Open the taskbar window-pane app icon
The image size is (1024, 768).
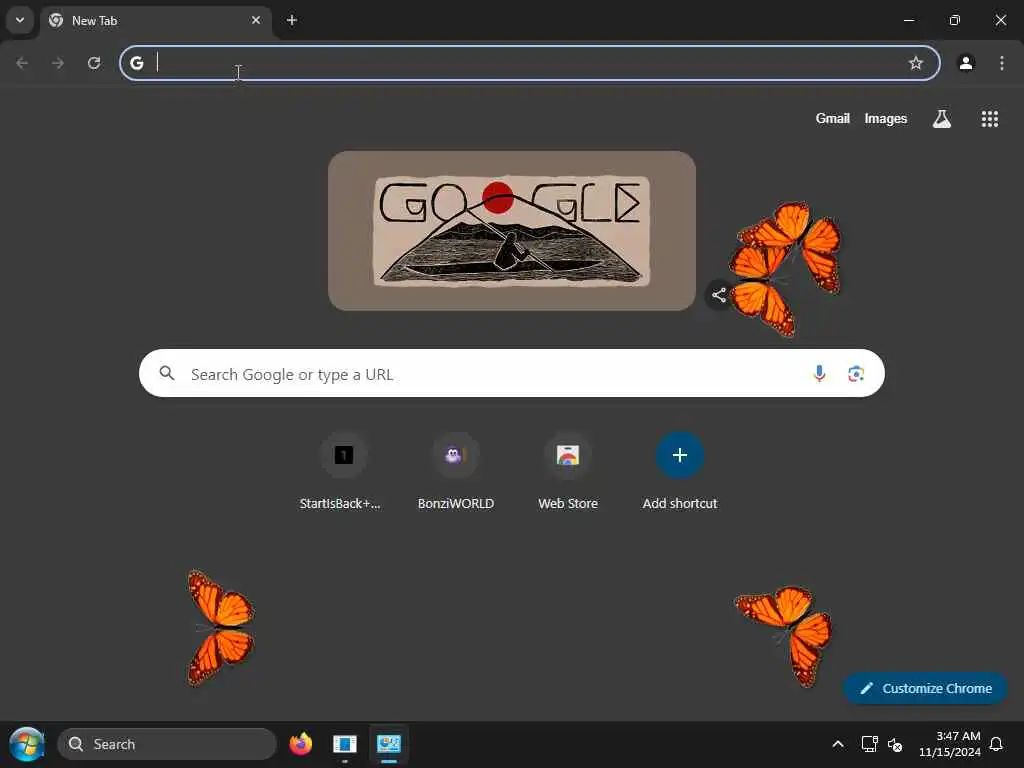click(x=345, y=744)
